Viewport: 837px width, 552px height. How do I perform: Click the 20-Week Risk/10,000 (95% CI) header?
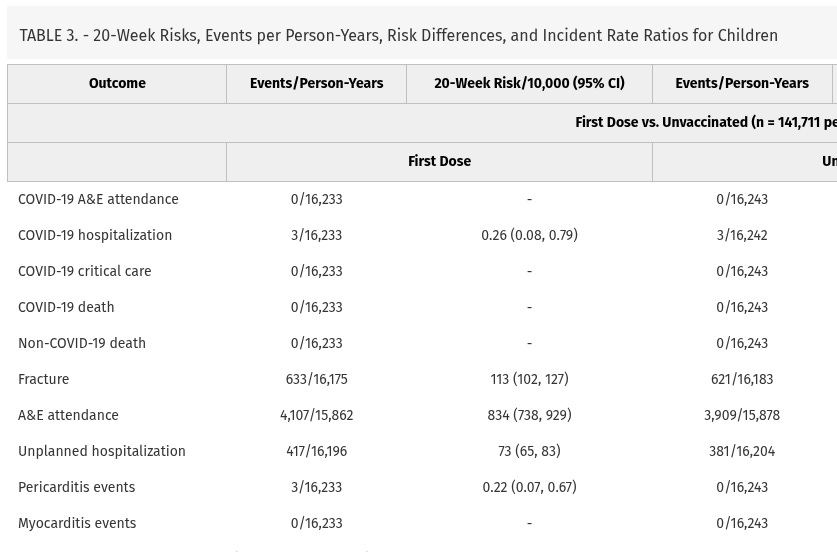click(529, 84)
